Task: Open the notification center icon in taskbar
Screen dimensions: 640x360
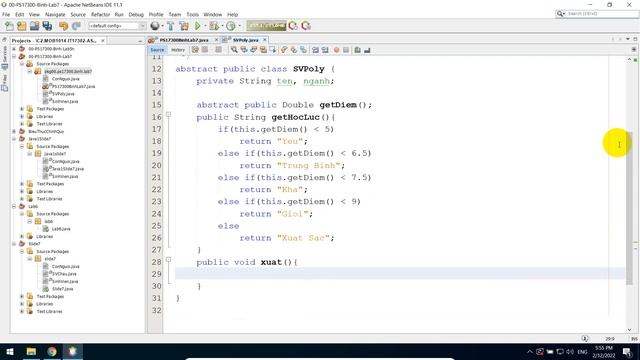Action: pyautogui.click(x=628, y=351)
